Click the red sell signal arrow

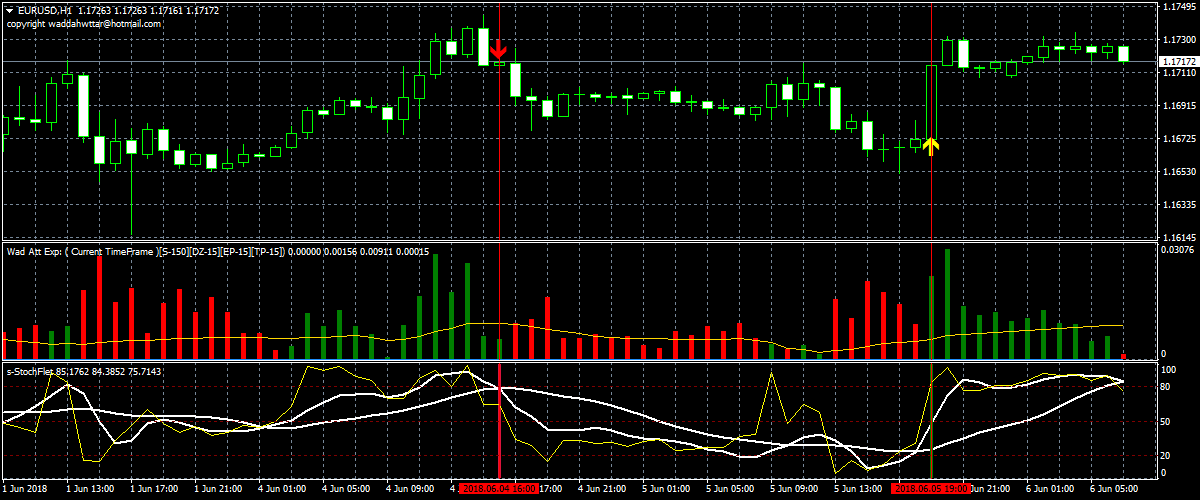(498, 48)
